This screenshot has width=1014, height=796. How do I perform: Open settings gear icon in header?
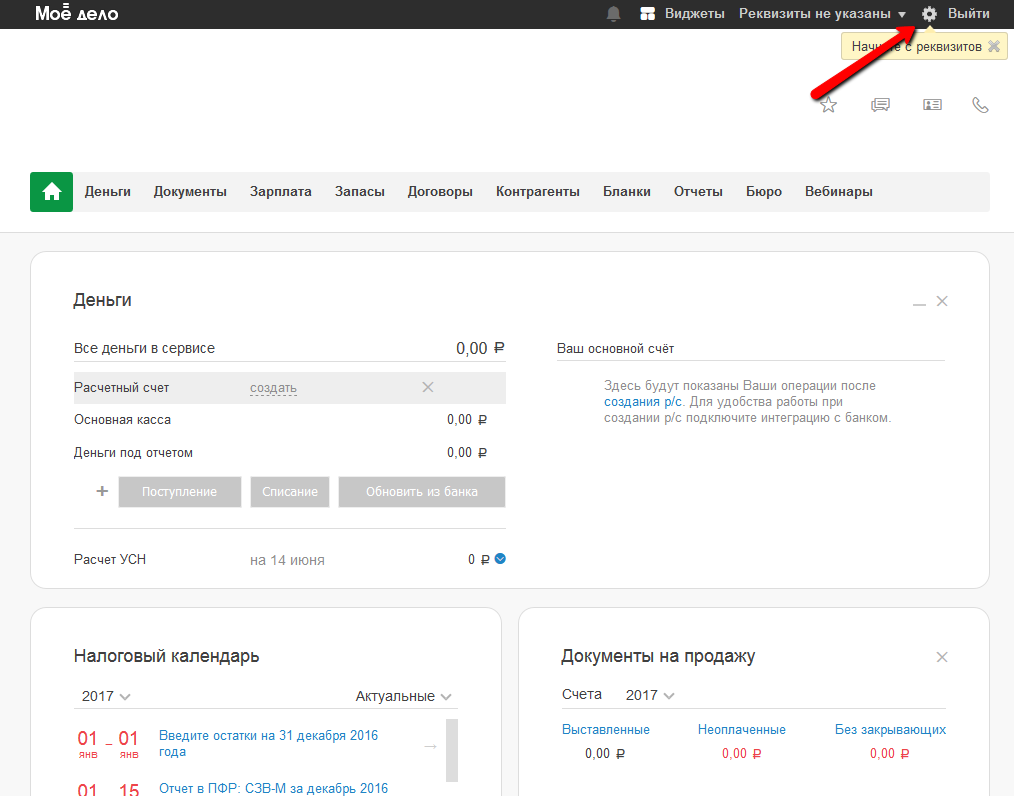929,14
